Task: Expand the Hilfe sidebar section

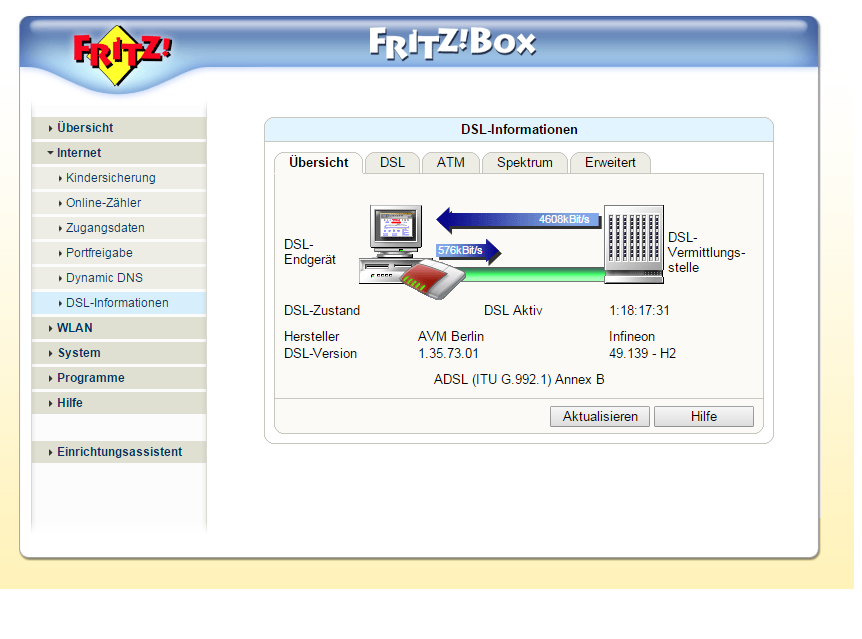Action: point(119,403)
